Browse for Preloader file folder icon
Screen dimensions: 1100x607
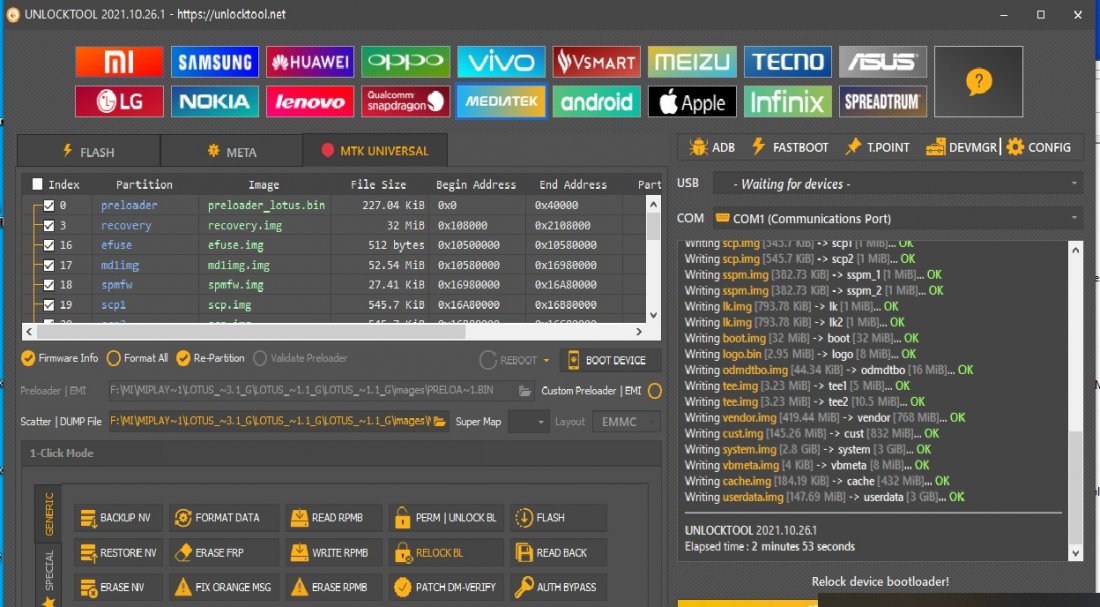[x=525, y=391]
